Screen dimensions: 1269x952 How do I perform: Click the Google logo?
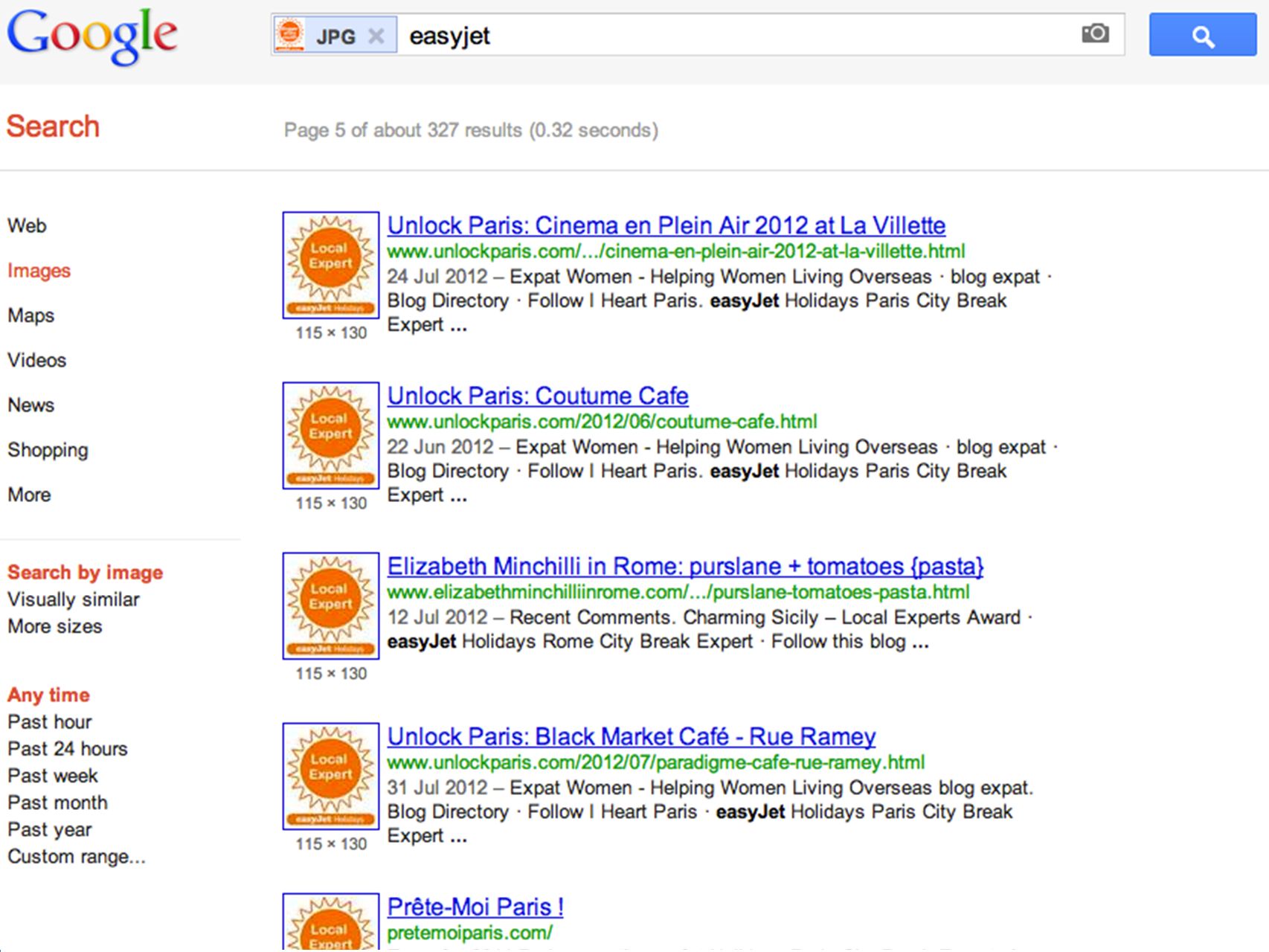click(92, 36)
